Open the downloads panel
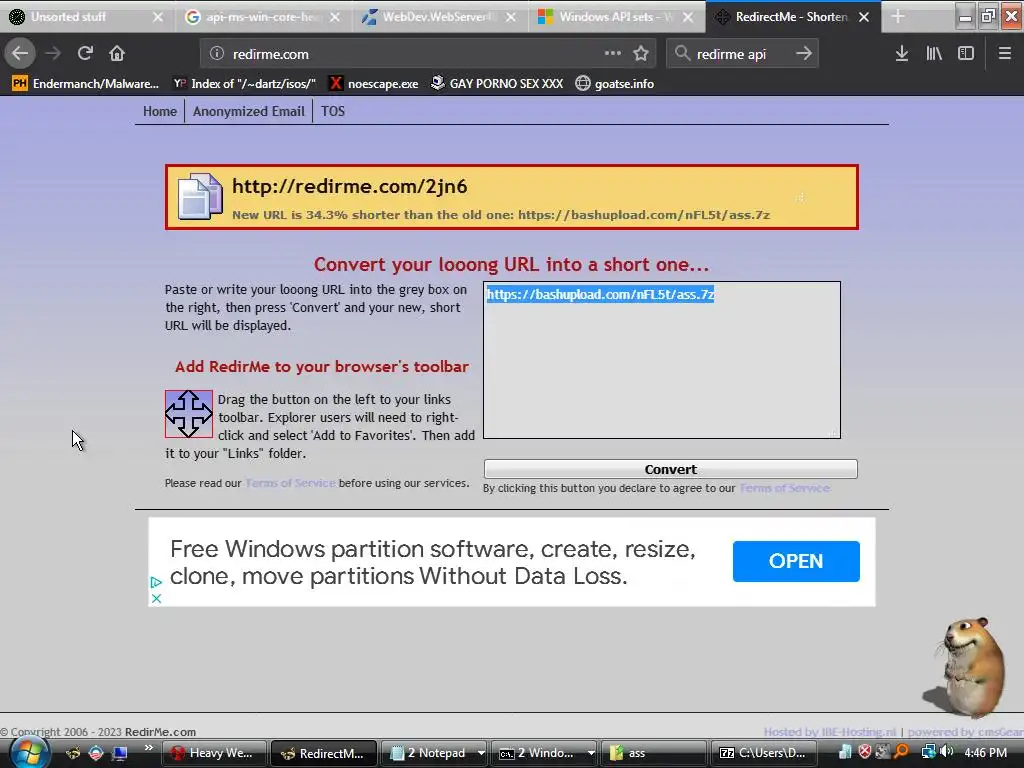Image resolution: width=1024 pixels, height=768 pixels. [901, 53]
